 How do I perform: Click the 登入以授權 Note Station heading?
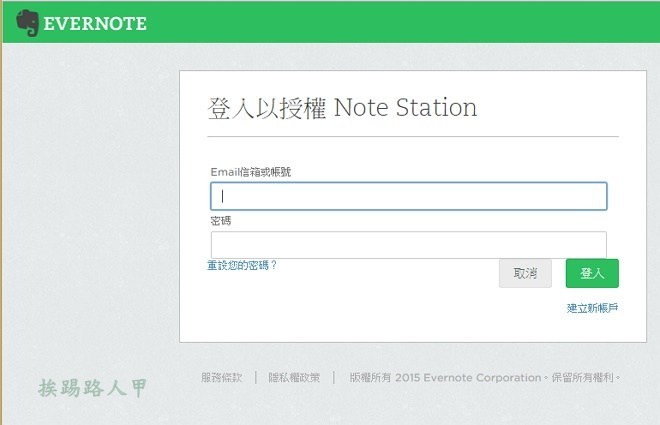342,107
